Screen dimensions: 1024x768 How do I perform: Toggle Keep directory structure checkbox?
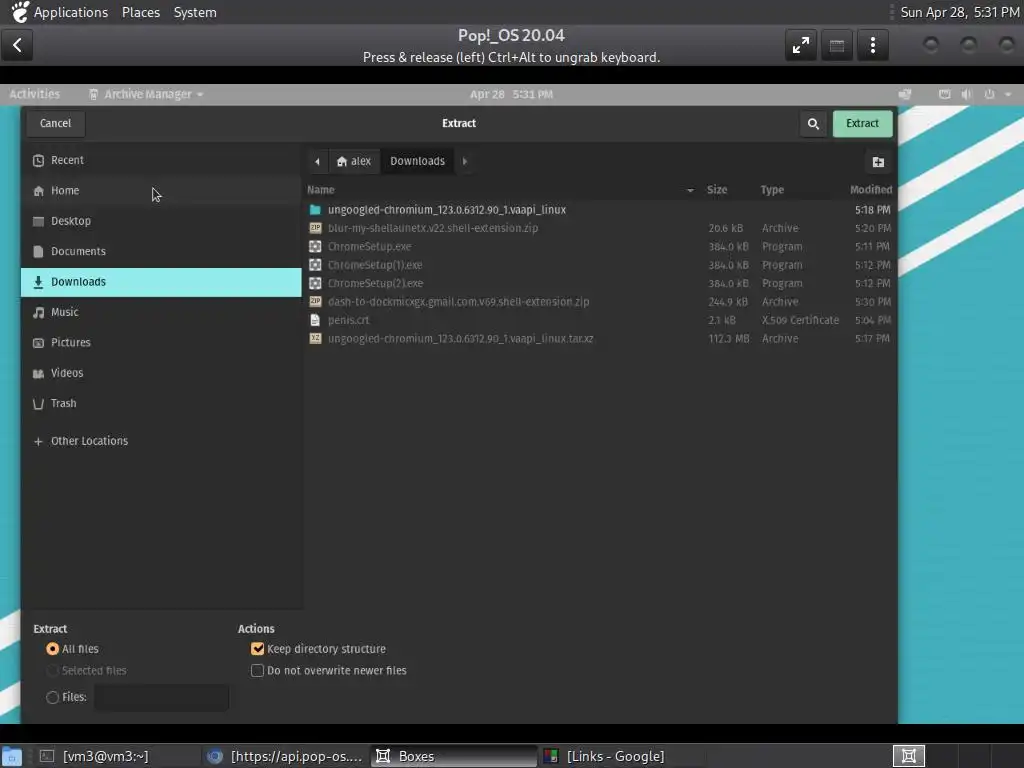pos(257,649)
